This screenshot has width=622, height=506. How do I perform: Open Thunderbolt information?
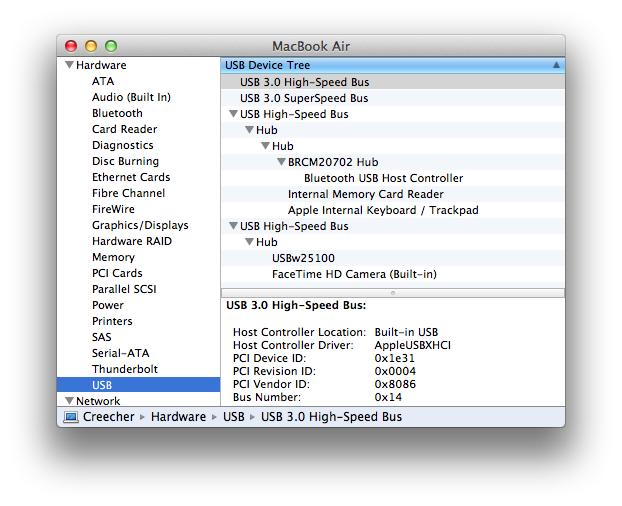click(x=125, y=369)
